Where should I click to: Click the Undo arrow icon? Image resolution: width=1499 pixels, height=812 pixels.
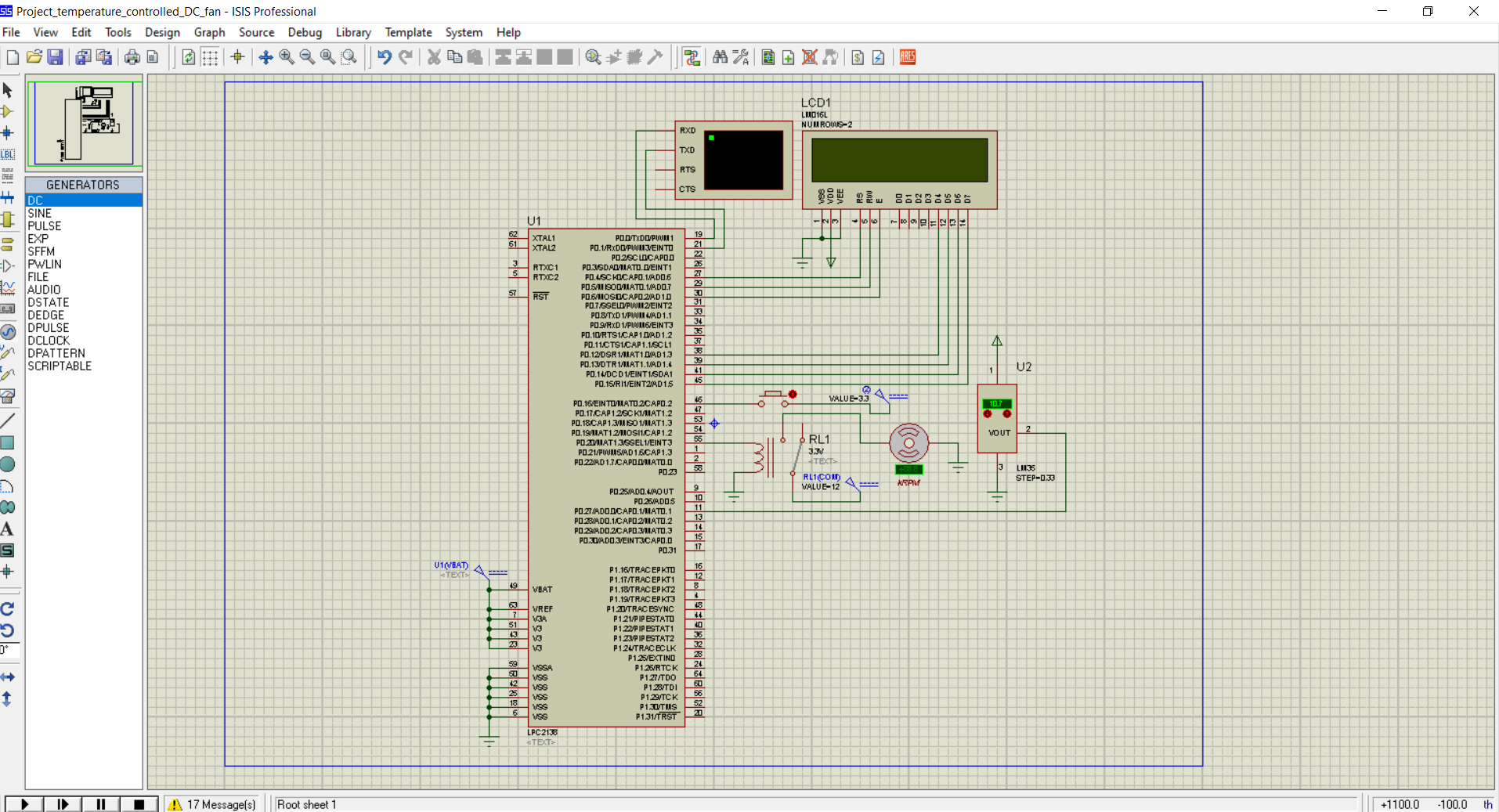[x=385, y=57]
